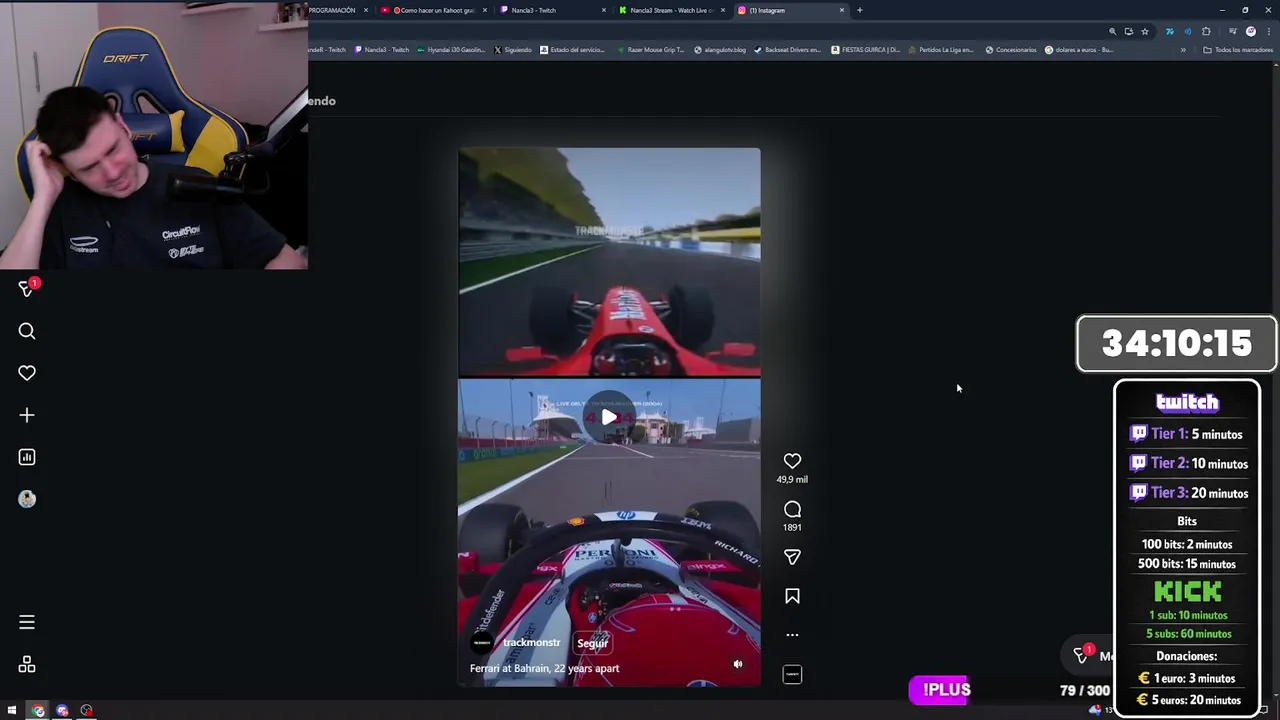
Task: Open the browser three-dot menu
Action: pyautogui.click(x=1268, y=31)
